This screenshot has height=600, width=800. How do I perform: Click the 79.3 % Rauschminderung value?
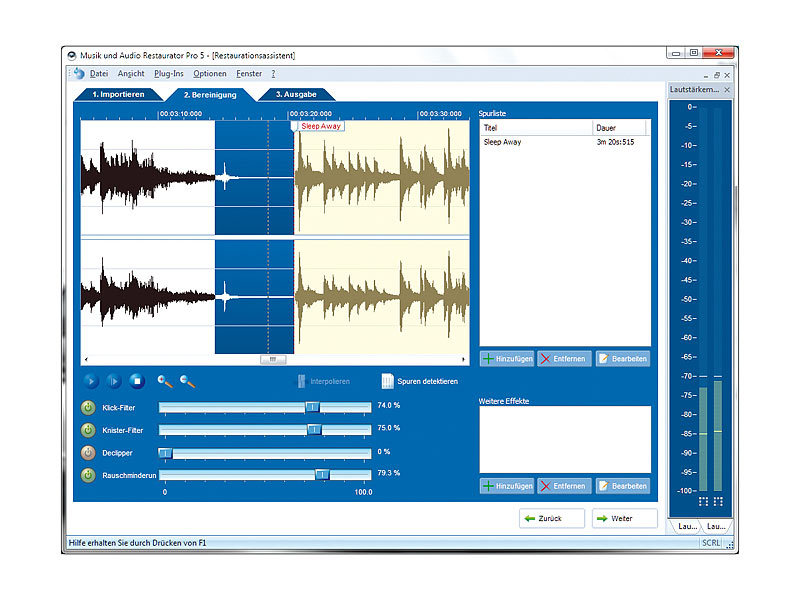tap(389, 473)
